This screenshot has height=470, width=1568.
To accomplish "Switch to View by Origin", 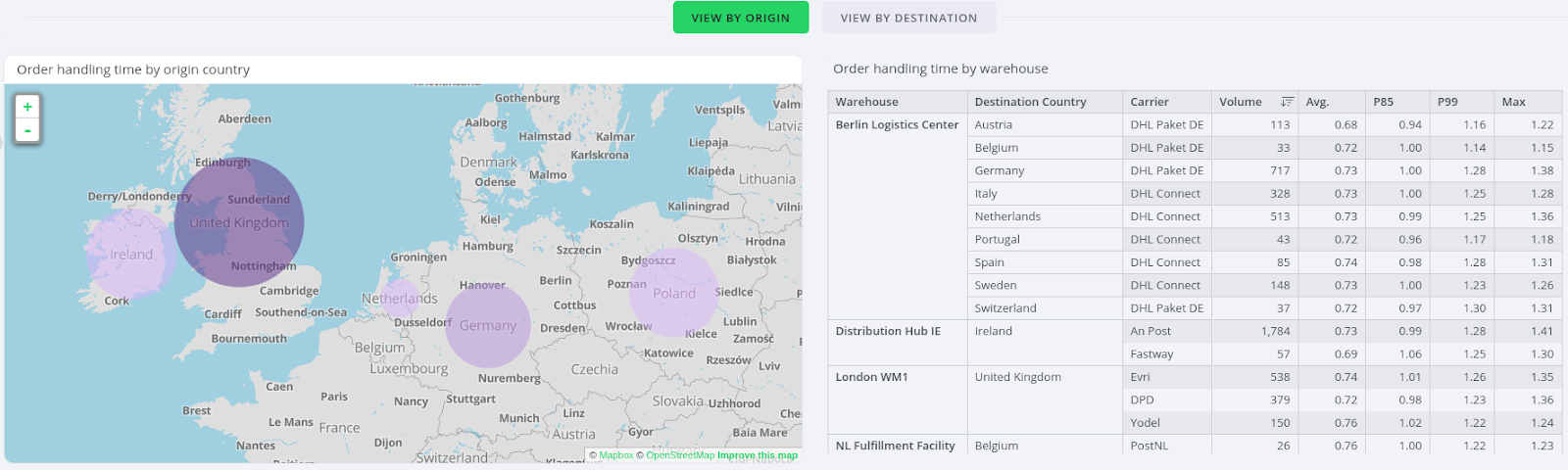I will pos(740,18).
